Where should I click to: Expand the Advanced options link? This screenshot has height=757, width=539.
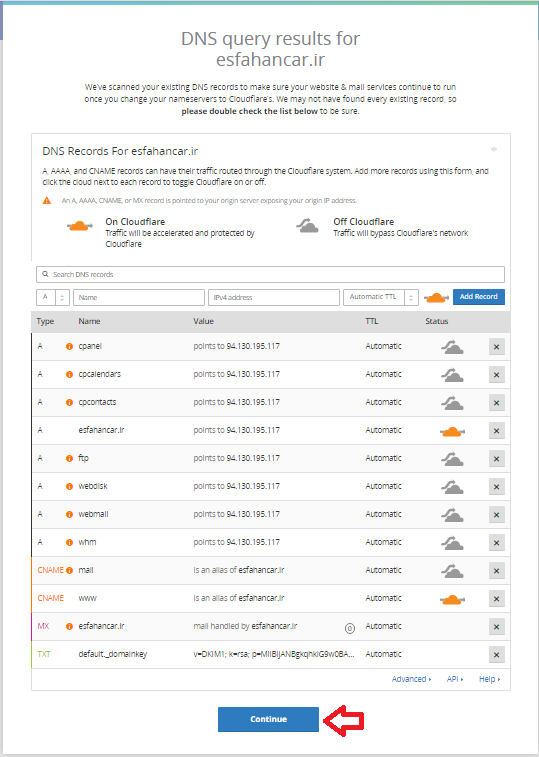click(x=411, y=679)
